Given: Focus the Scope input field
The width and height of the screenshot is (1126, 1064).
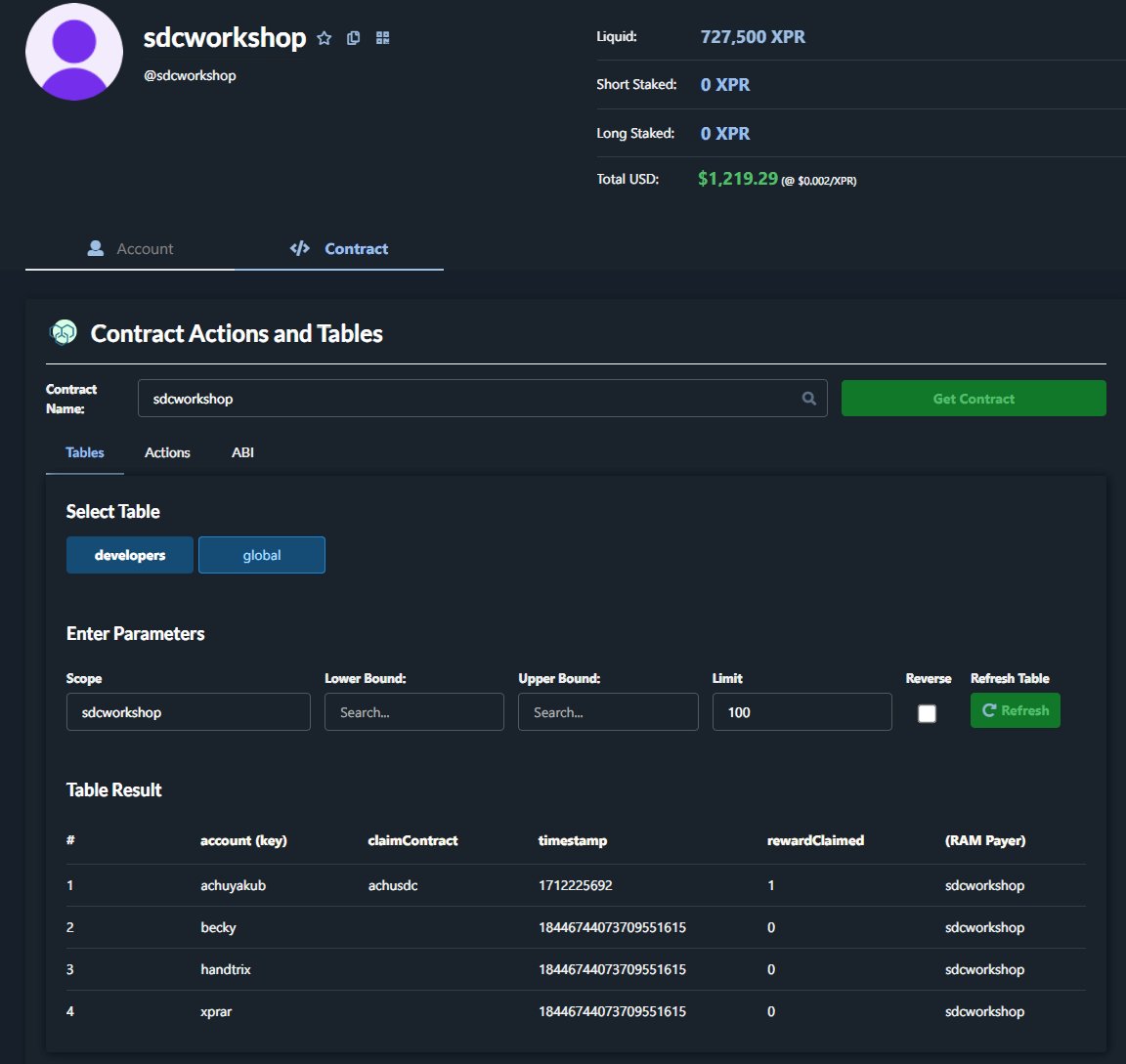Looking at the screenshot, I should 188,712.
